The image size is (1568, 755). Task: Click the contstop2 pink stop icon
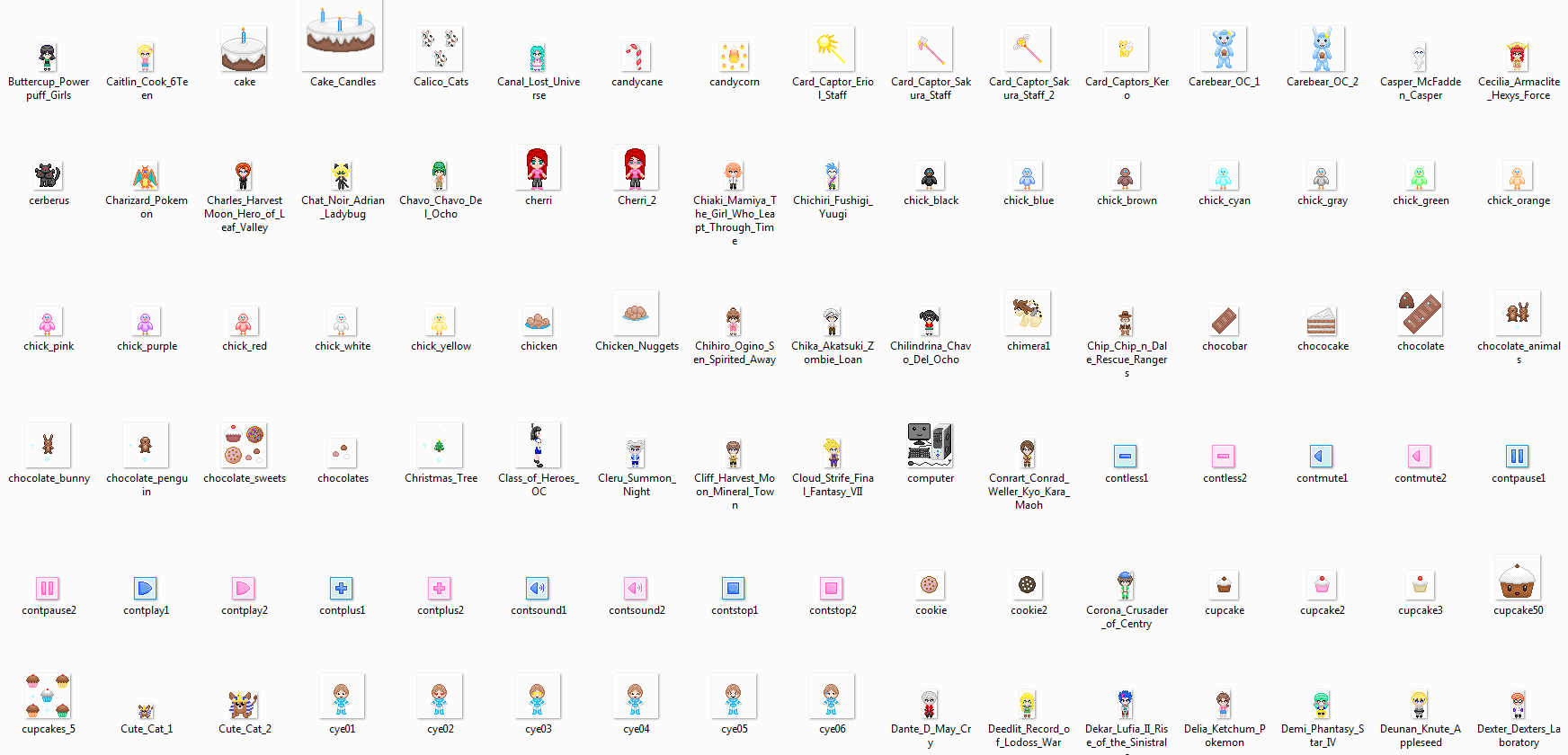832,588
